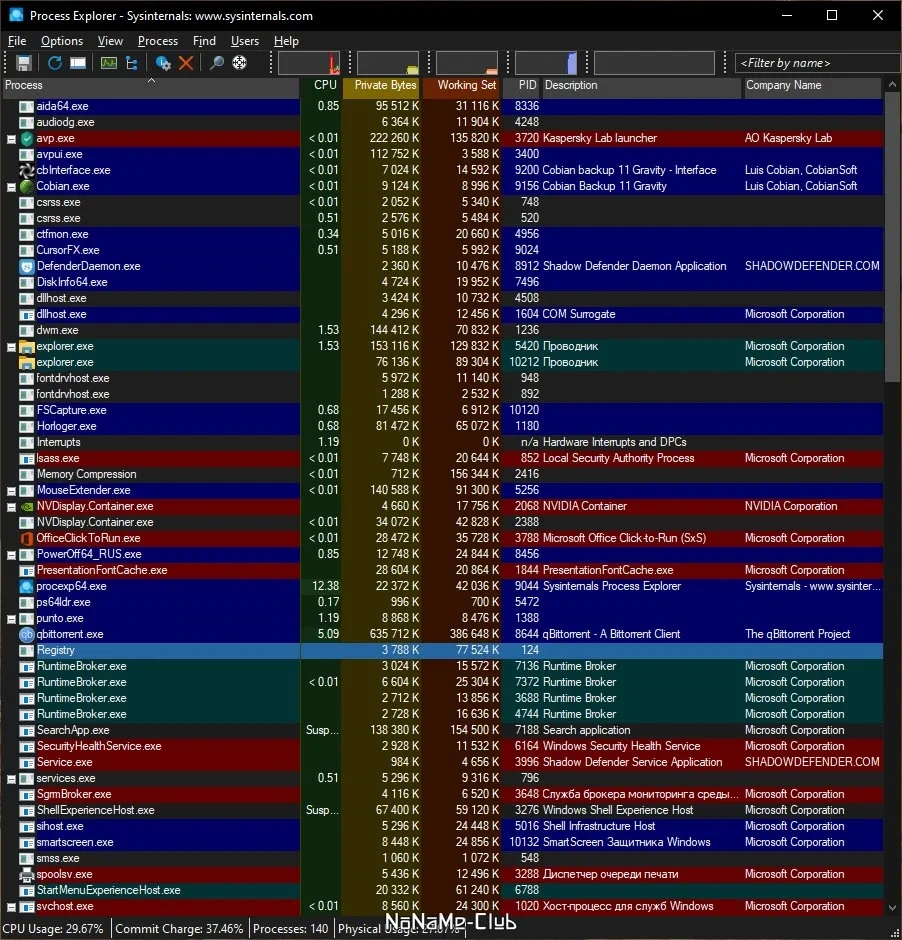The height and width of the screenshot is (940, 902).
Task: Collapse the PowerOff64_RUS.exe tree node
Action: [11, 555]
